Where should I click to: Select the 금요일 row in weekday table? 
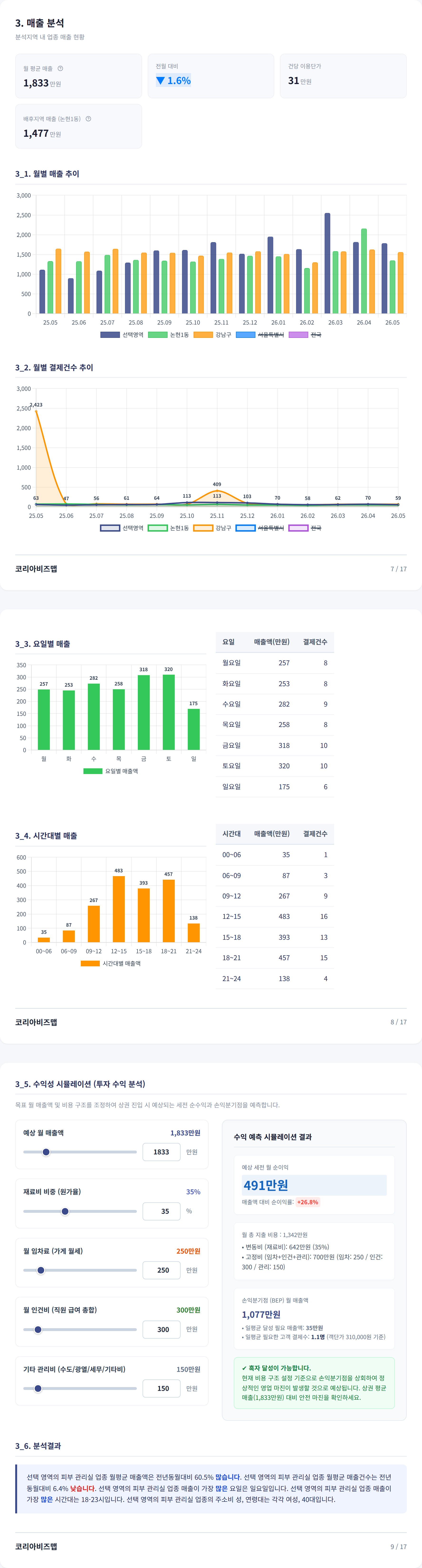pos(275,745)
